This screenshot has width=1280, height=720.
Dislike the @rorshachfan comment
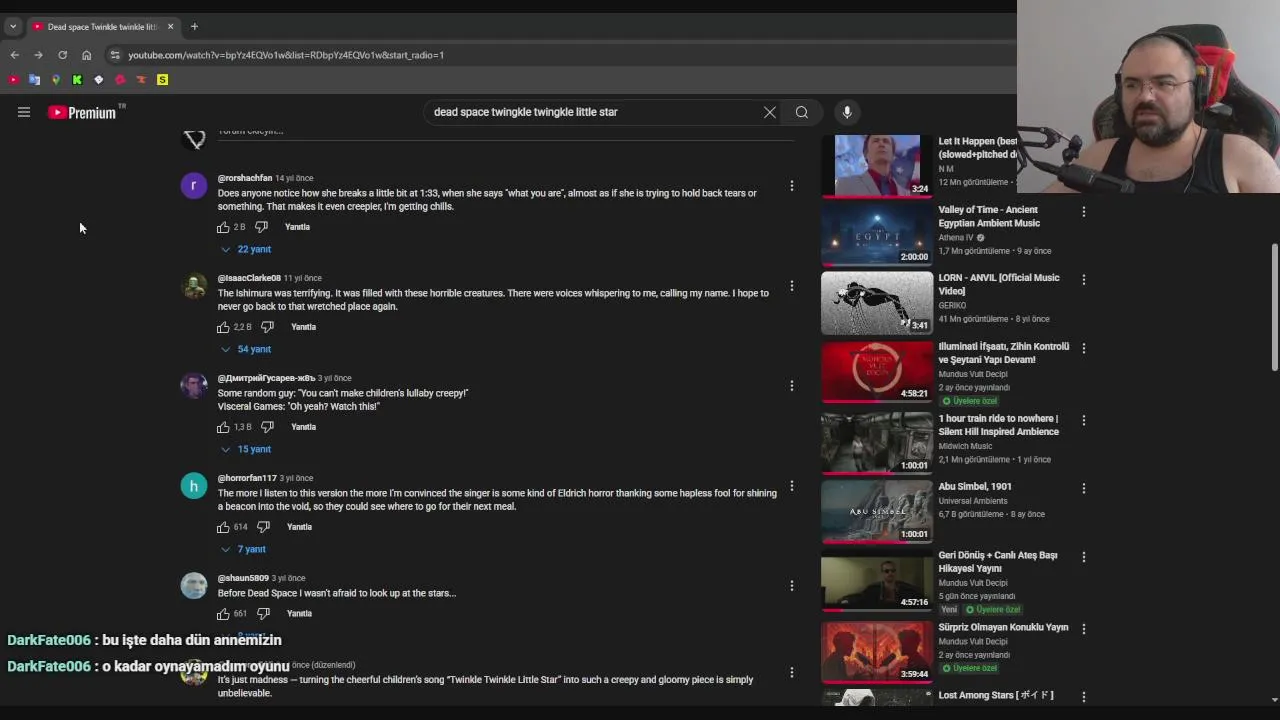coord(261,227)
